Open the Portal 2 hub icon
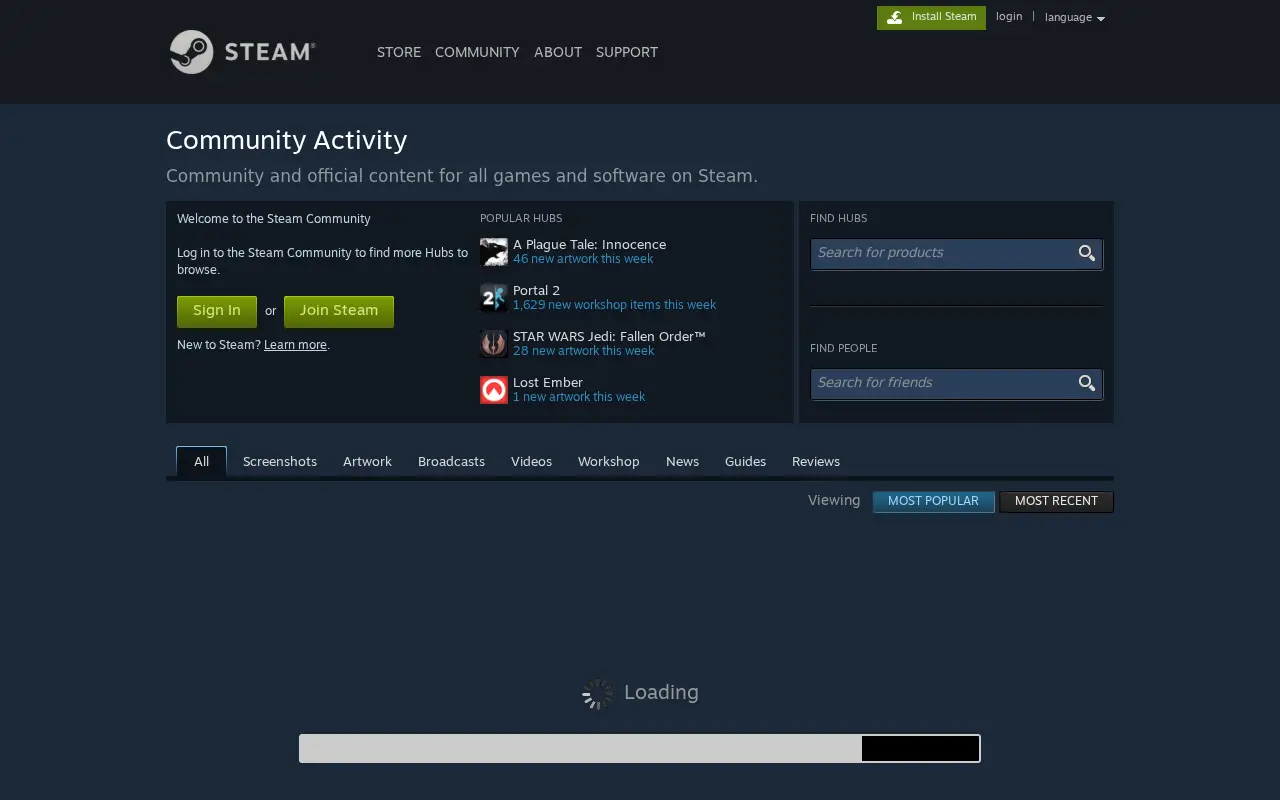Image resolution: width=1280 pixels, height=800 pixels. (x=494, y=298)
